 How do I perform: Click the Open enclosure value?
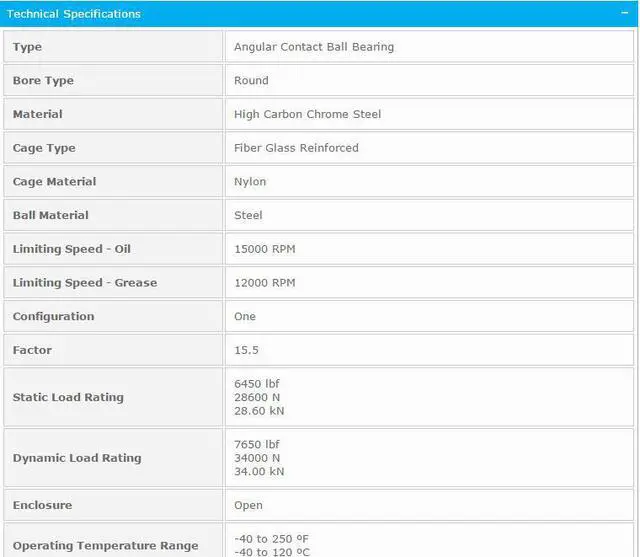click(248, 505)
